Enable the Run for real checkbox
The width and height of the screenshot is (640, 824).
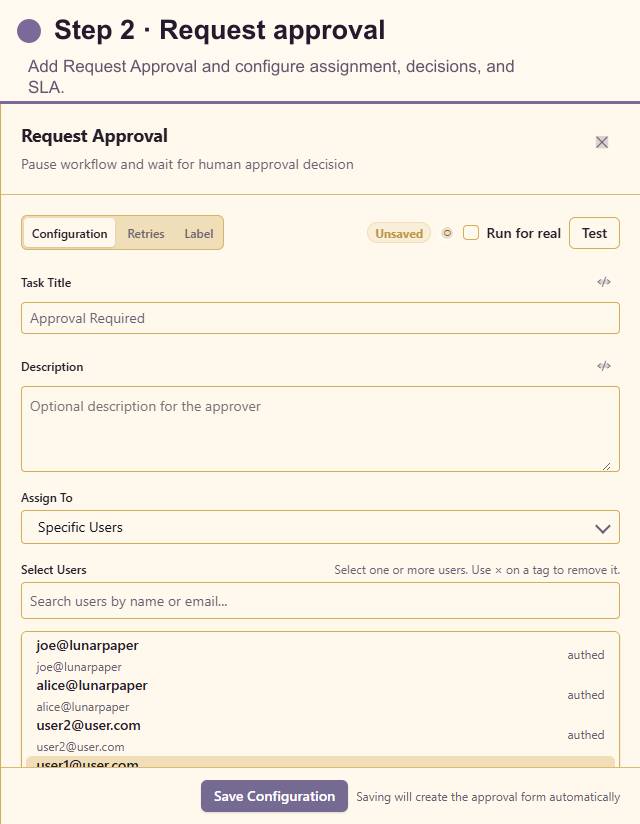pos(471,233)
